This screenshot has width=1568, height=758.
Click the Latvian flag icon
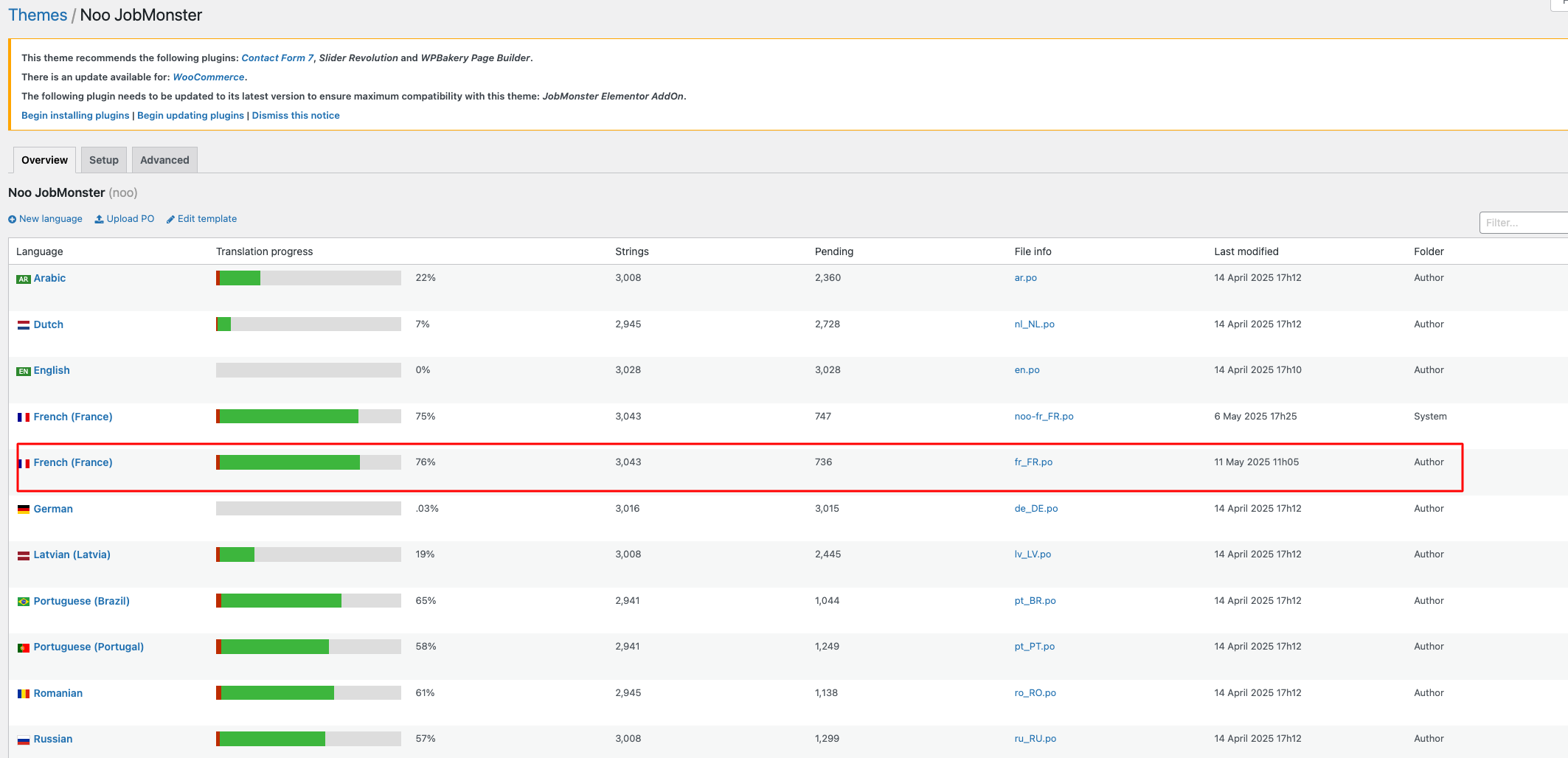click(24, 555)
